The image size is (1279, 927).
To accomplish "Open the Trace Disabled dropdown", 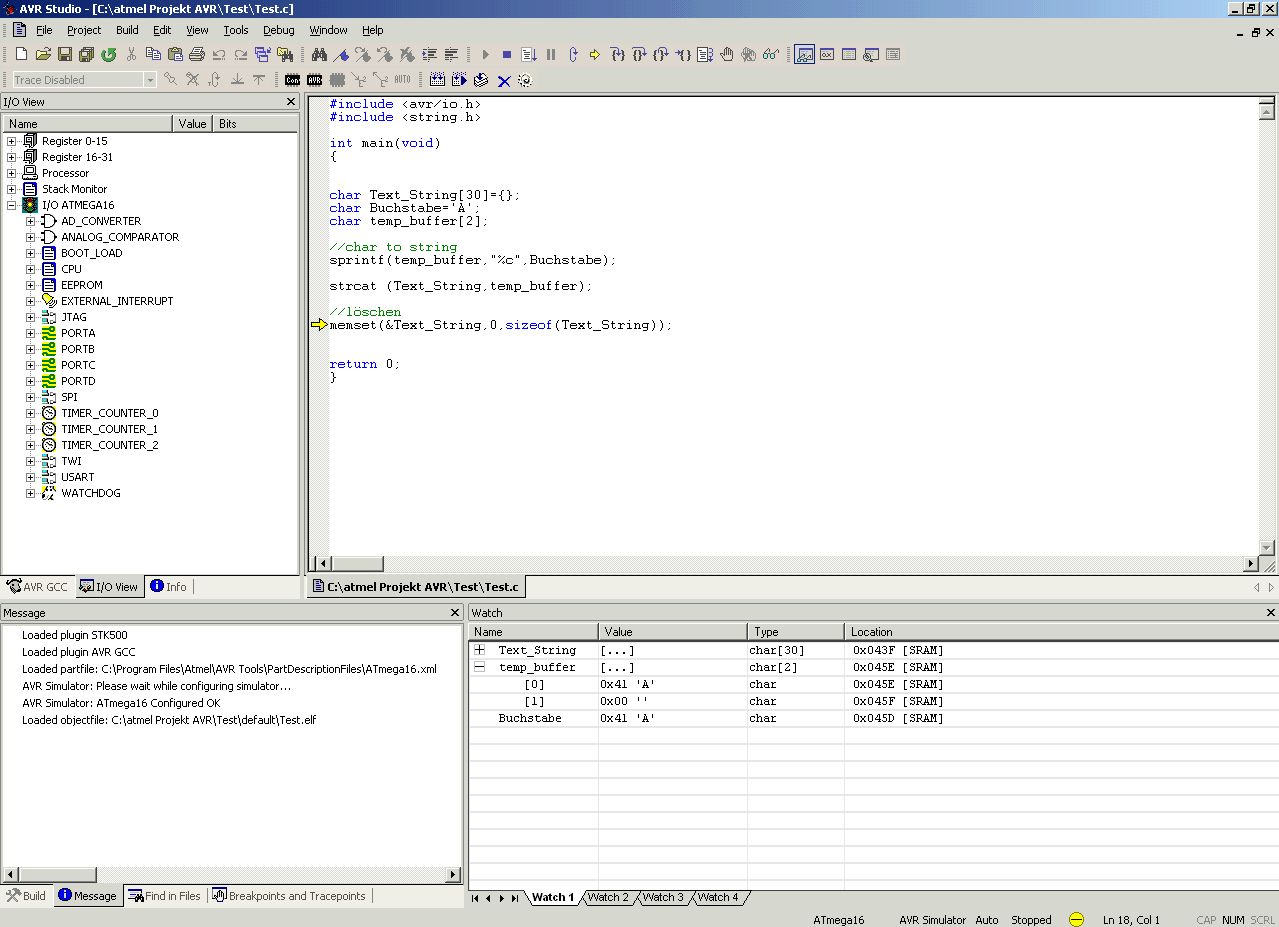I will 150,80.
